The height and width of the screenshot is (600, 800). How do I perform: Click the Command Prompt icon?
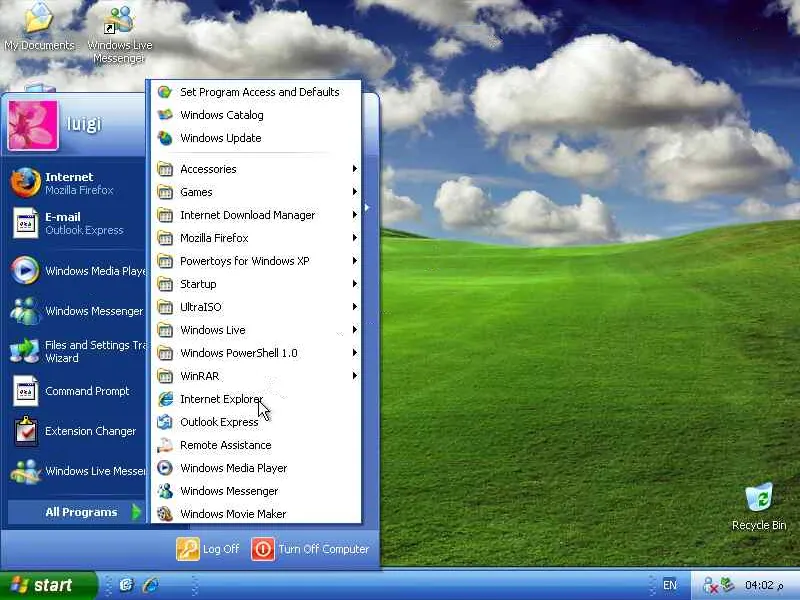25,391
